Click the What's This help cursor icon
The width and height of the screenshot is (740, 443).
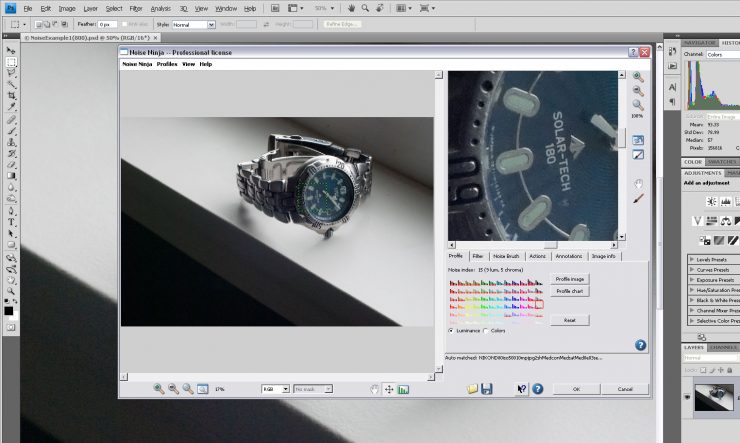click(x=521, y=389)
